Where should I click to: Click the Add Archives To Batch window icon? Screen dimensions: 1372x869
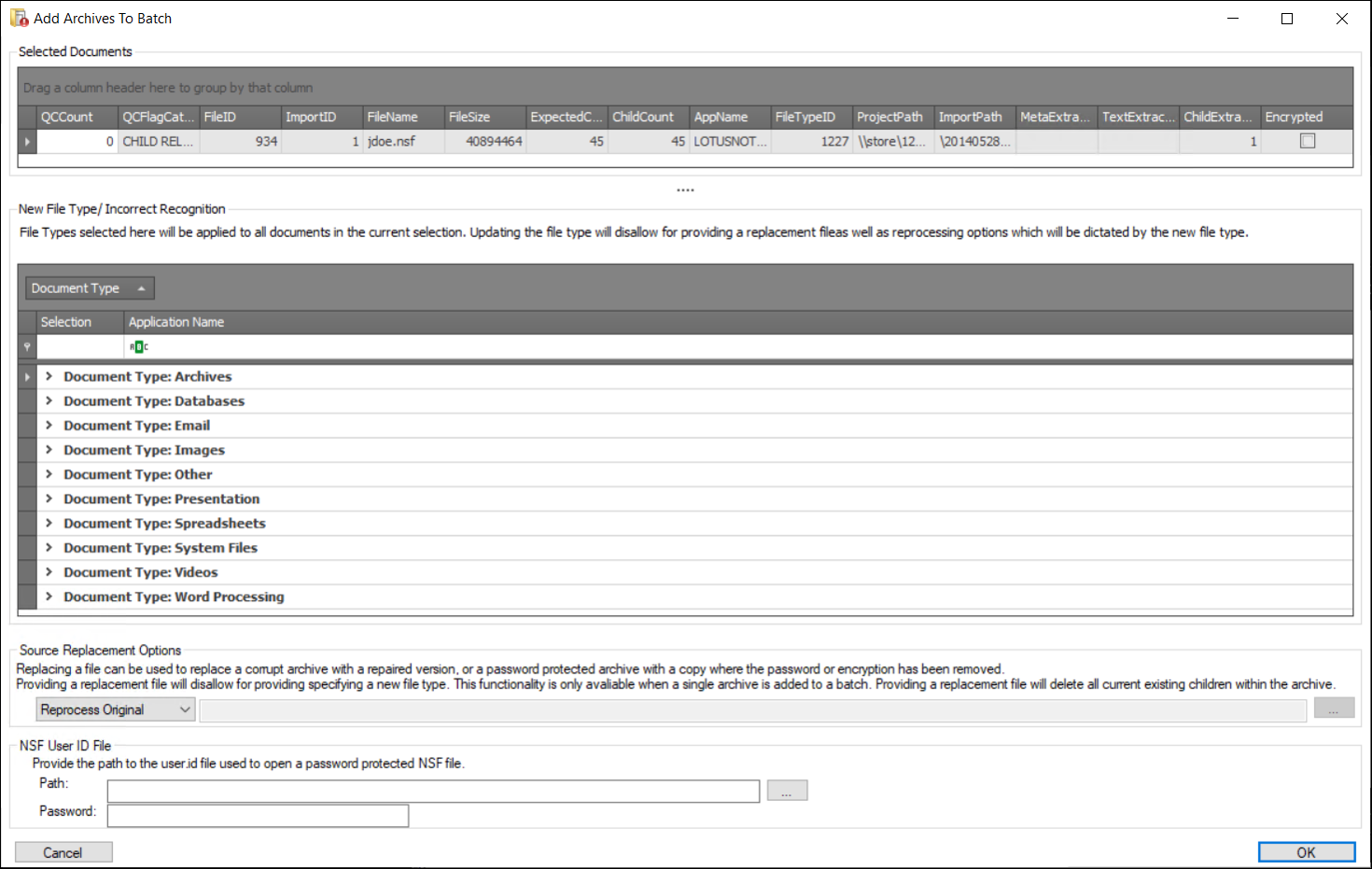19,18
